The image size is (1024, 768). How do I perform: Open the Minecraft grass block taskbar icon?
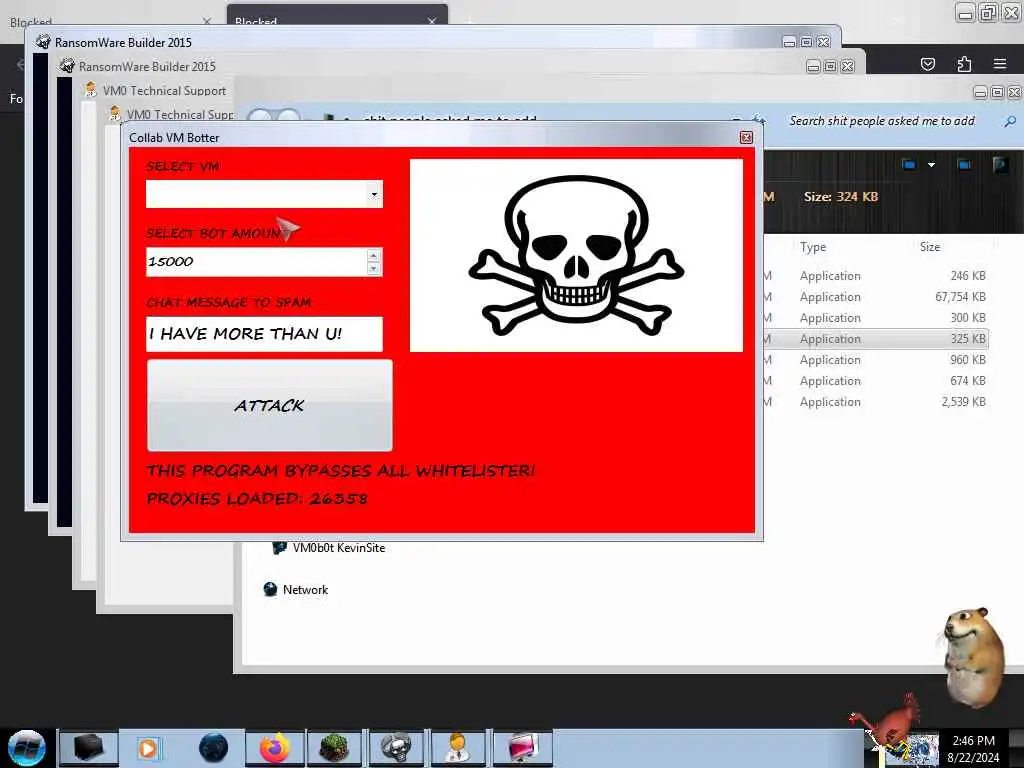(x=334, y=748)
